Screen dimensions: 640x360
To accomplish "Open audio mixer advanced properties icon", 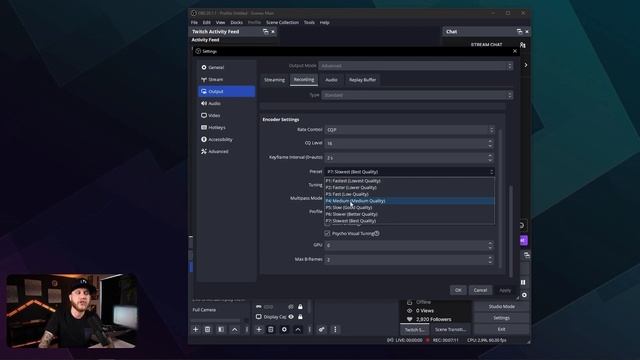I will (x=322, y=329).
